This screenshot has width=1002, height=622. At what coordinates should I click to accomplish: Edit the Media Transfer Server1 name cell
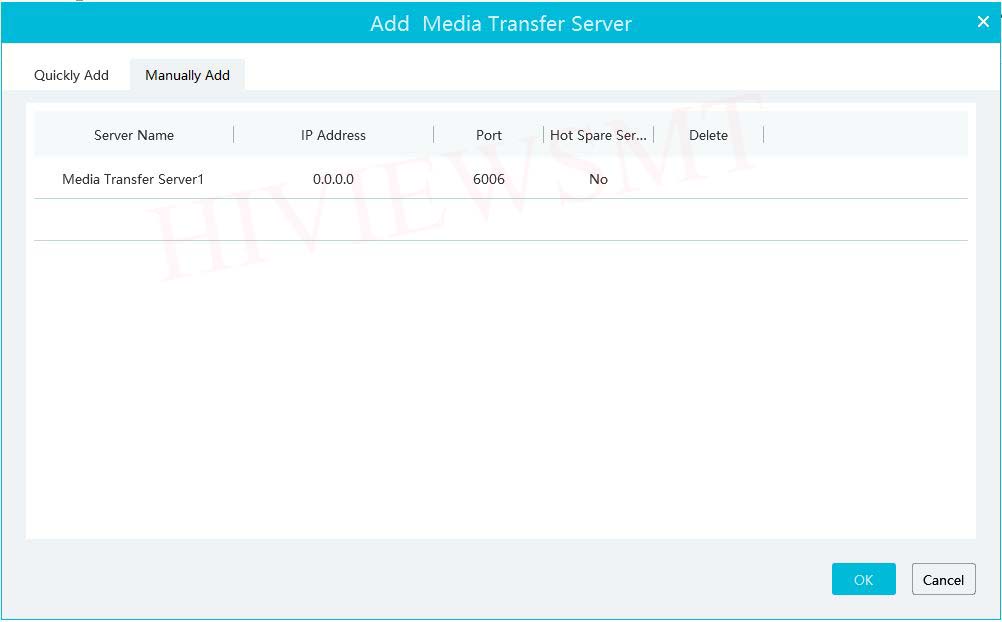(x=133, y=180)
